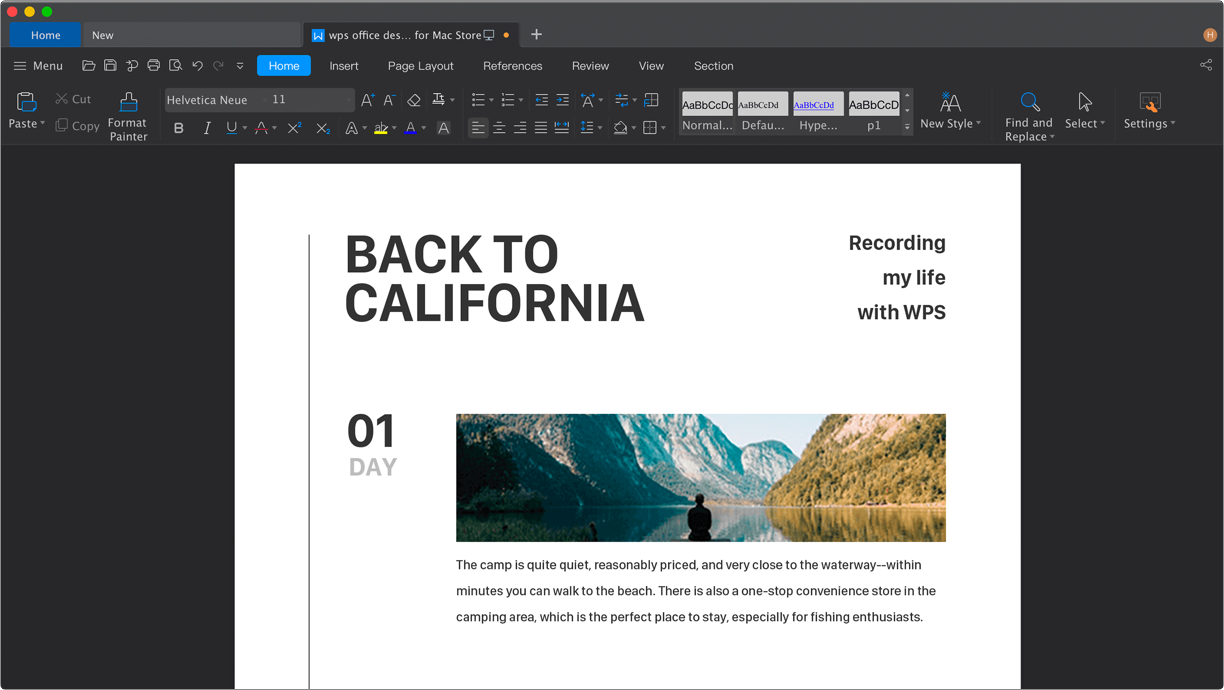This screenshot has height=690, width=1224.
Task: Increase the font size
Action: (366, 100)
